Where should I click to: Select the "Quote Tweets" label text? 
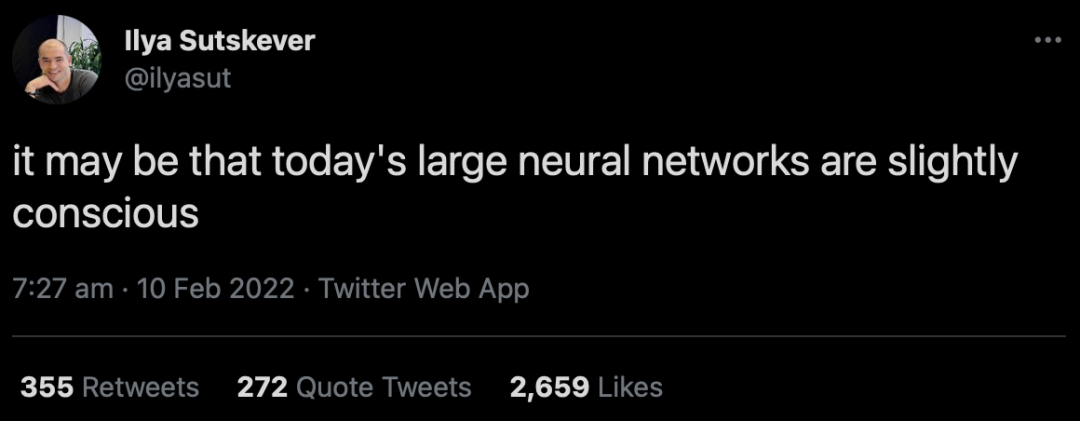coord(385,387)
